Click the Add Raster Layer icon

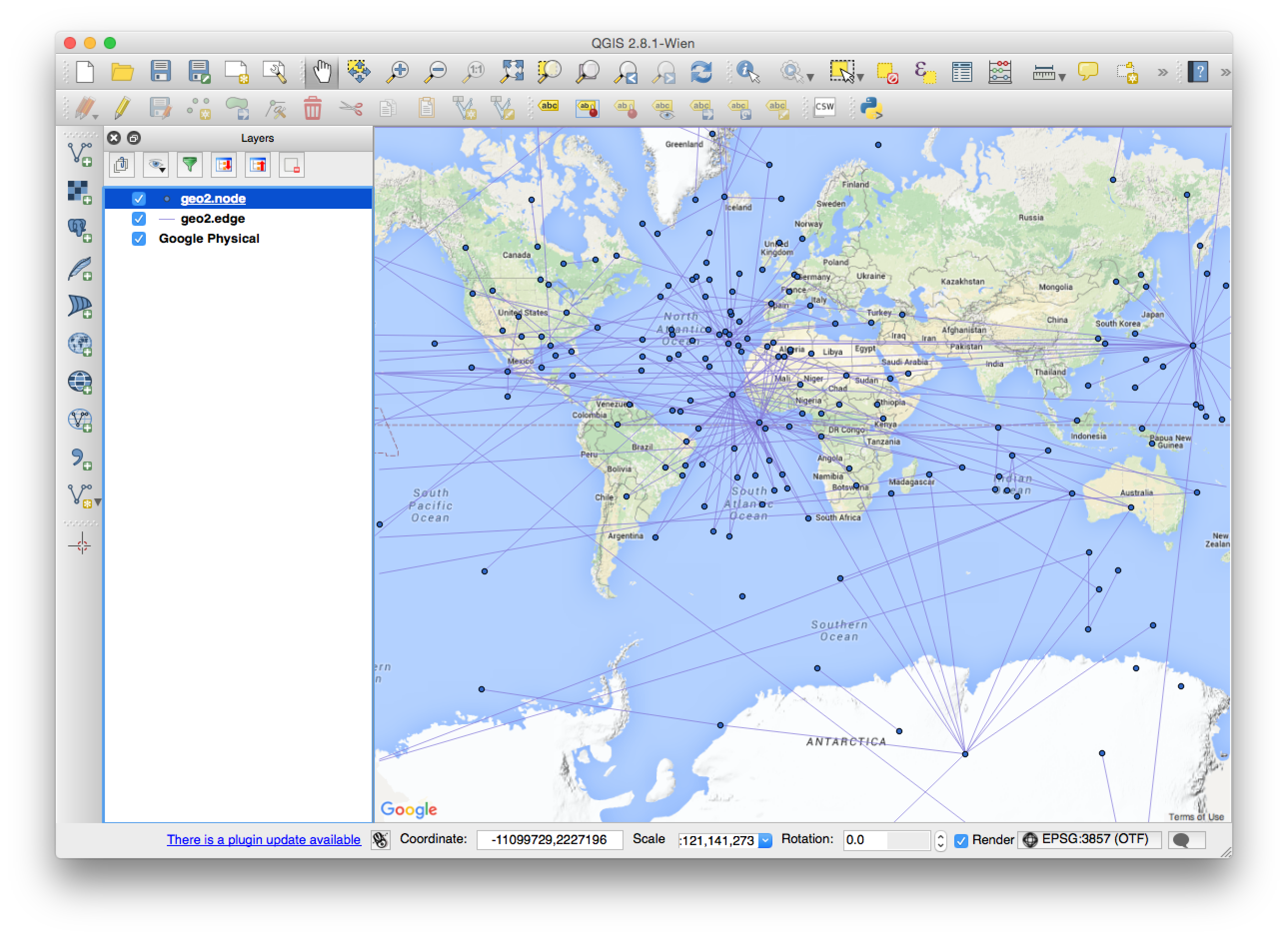click(80, 192)
